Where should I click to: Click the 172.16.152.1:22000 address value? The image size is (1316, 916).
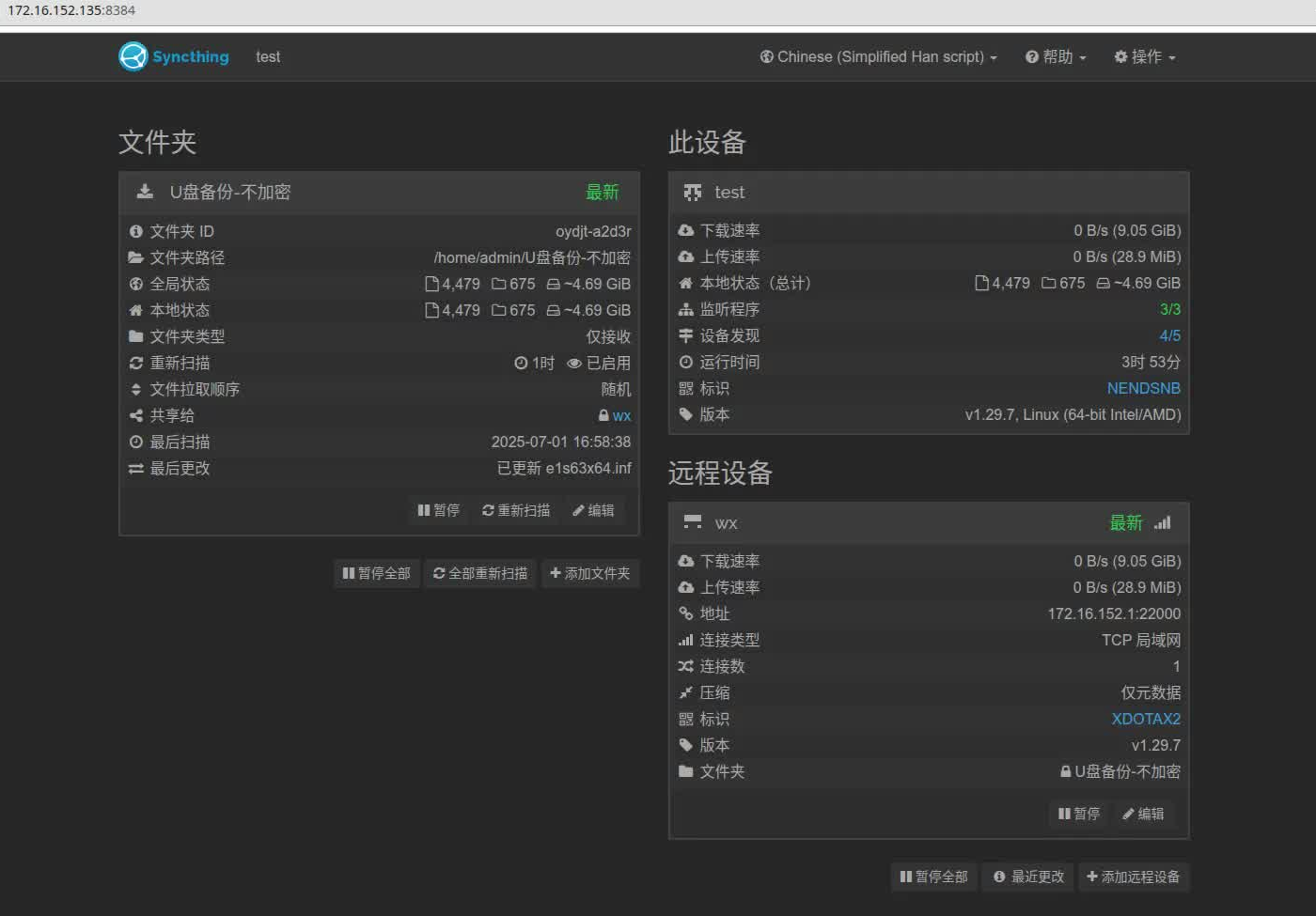pos(1114,613)
